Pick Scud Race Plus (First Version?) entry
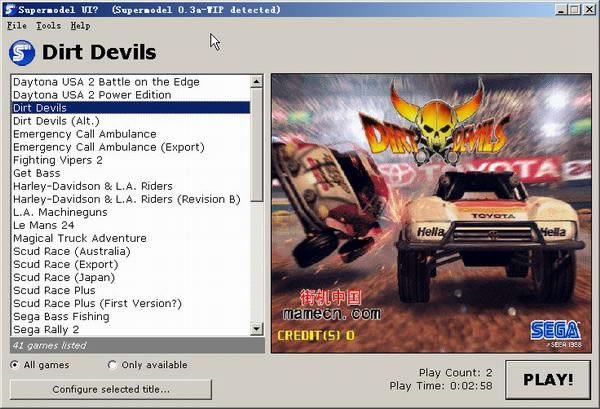Screen dimensions: 600x409 click(97, 304)
